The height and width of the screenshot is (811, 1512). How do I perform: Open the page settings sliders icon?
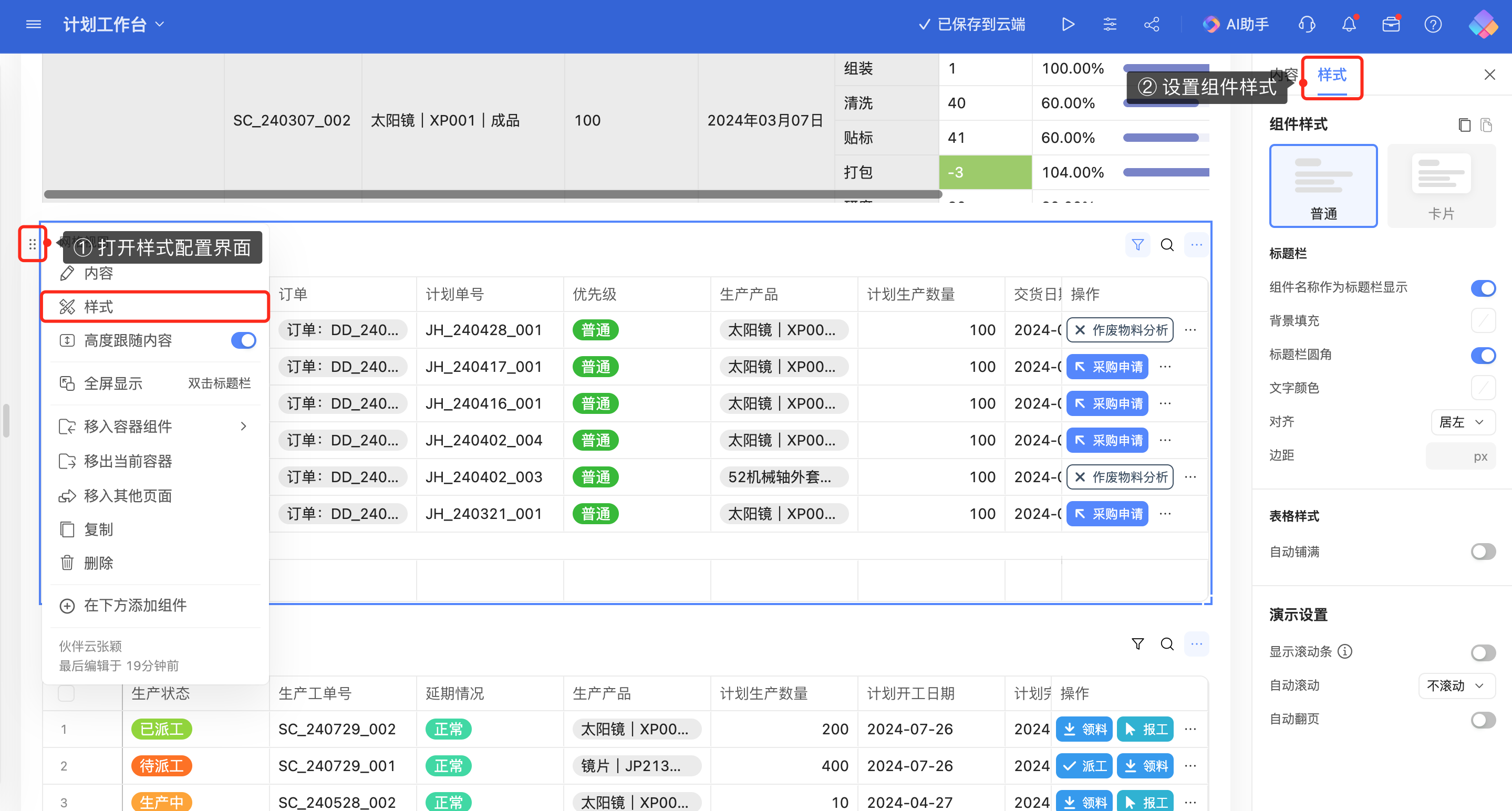tap(1110, 24)
